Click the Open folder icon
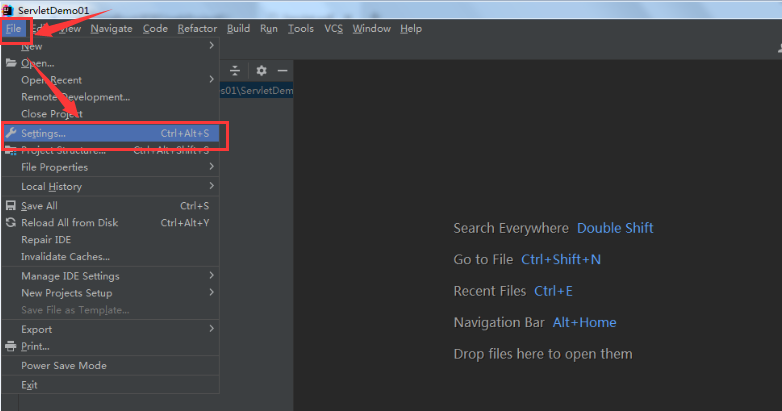782x411 pixels. click(x=11, y=63)
